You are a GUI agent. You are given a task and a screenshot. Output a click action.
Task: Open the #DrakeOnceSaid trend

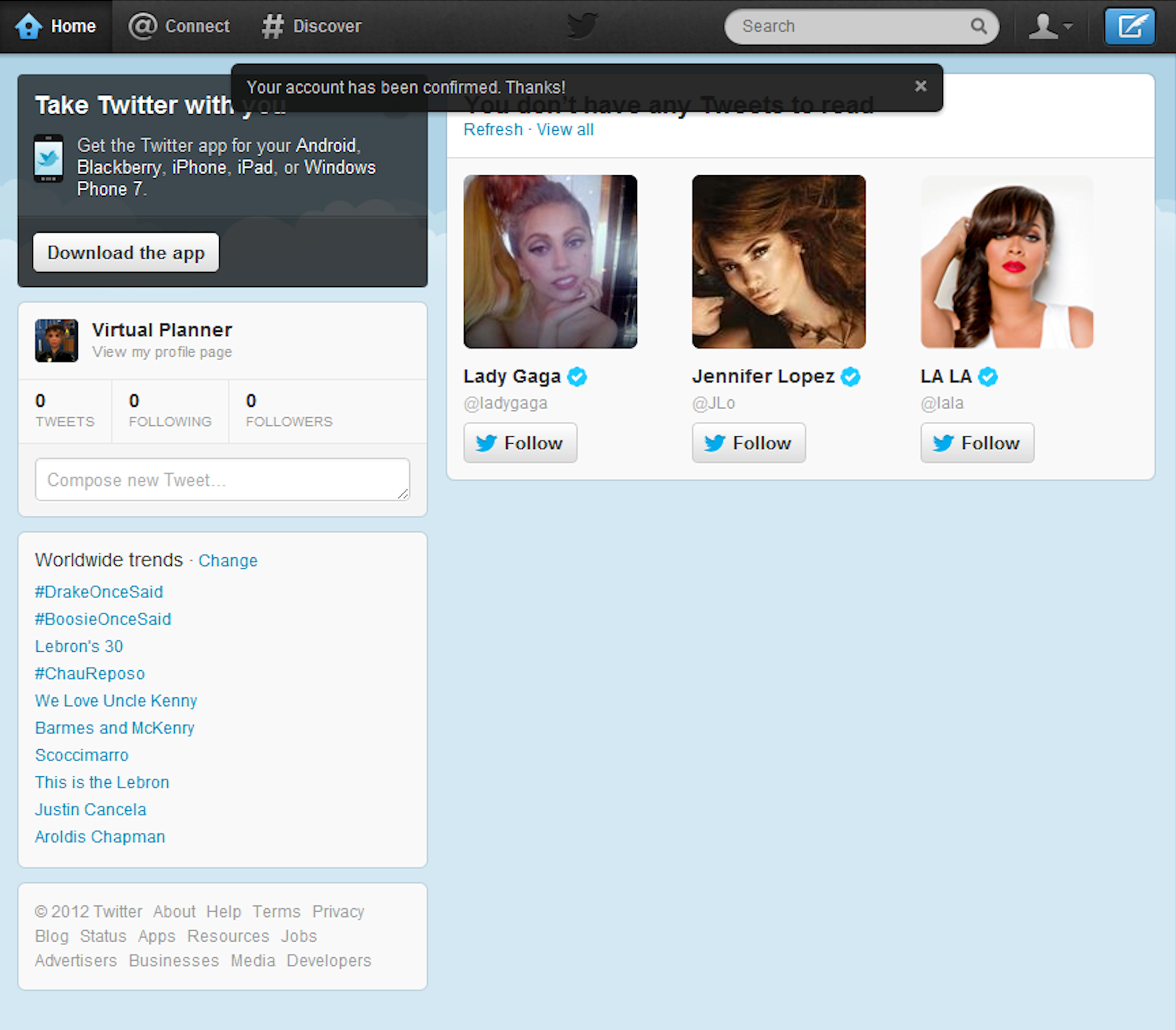(x=99, y=592)
